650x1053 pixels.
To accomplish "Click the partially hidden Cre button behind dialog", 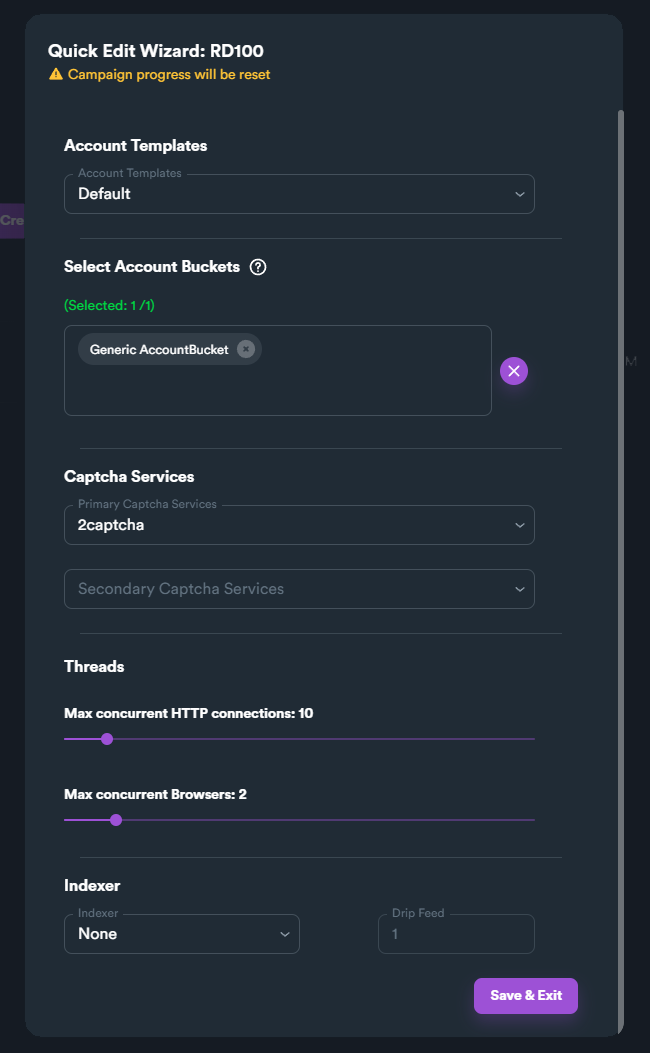I will [x=12, y=220].
